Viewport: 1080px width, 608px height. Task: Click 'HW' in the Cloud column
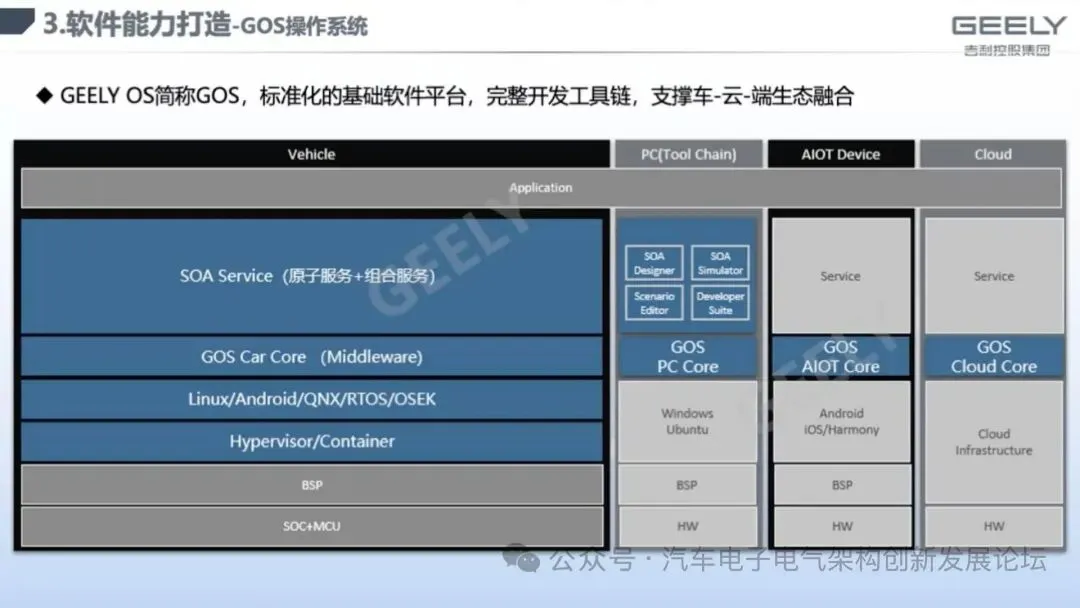pyautogui.click(x=994, y=527)
